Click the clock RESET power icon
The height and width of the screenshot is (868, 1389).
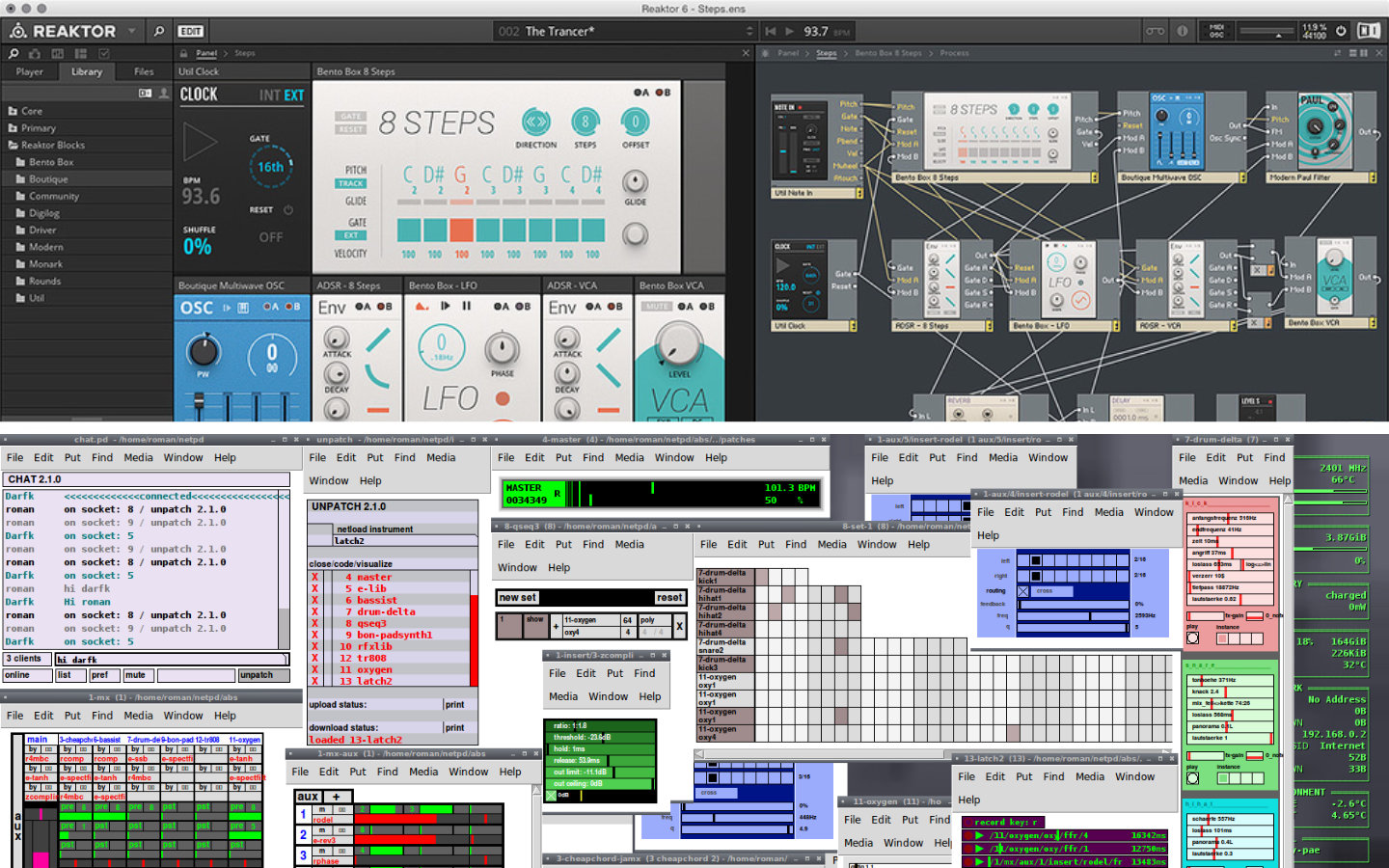click(287, 209)
